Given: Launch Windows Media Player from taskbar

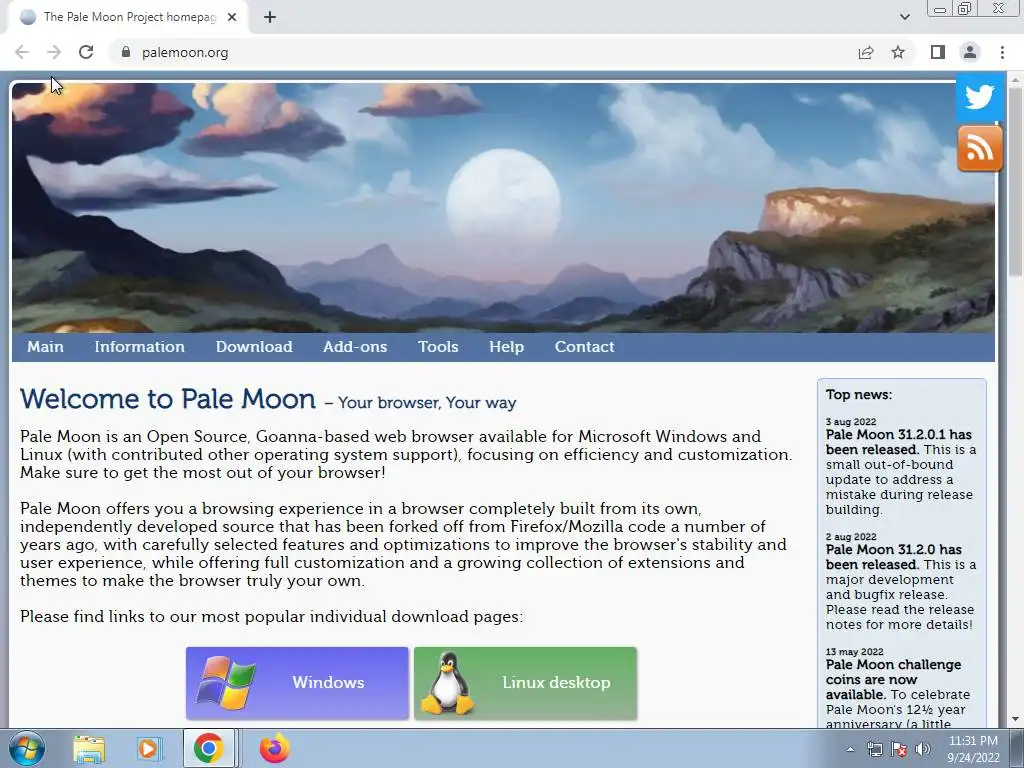Looking at the screenshot, I should pos(149,748).
